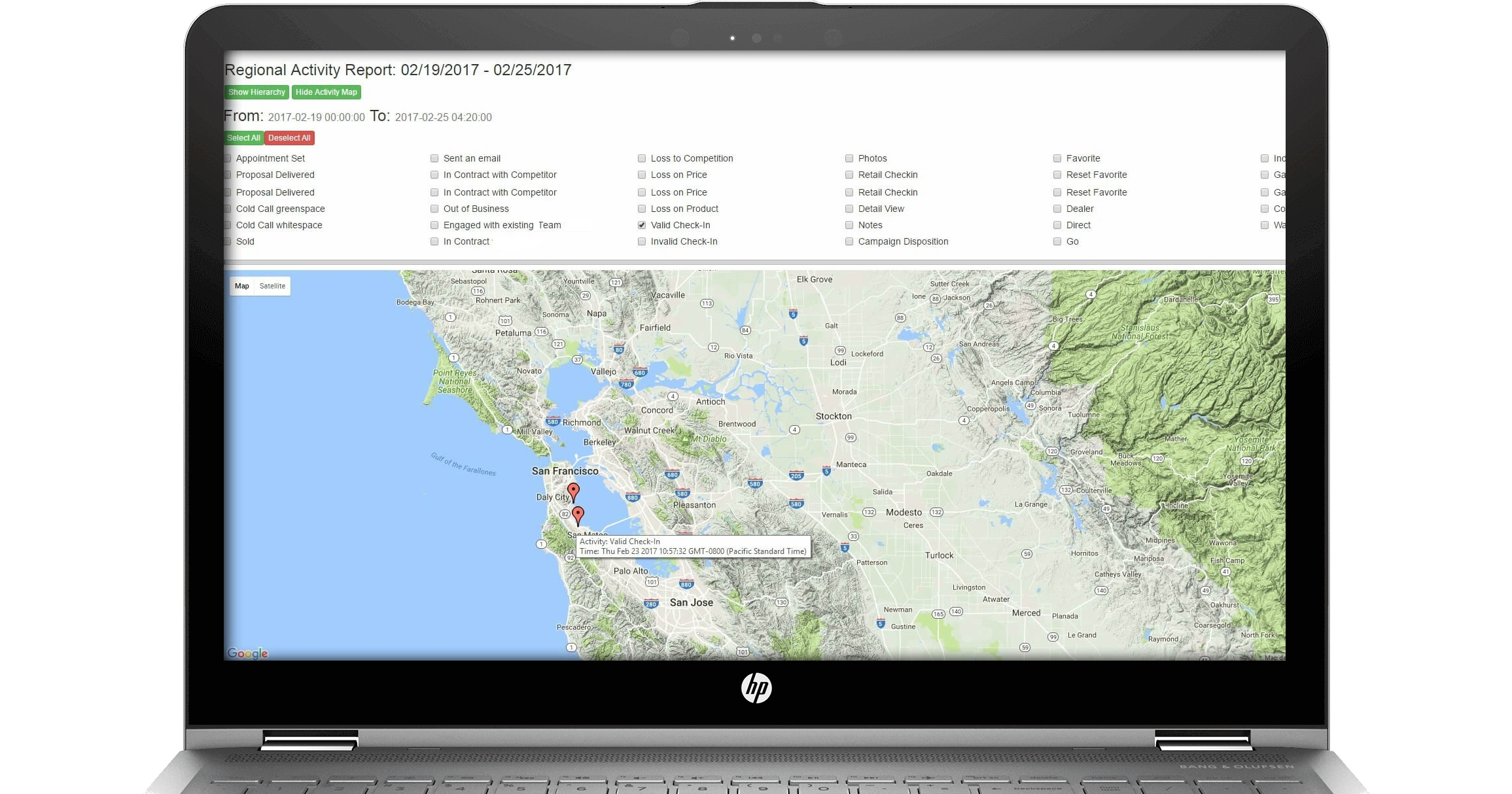Switch the map to Satellite view

click(x=272, y=286)
